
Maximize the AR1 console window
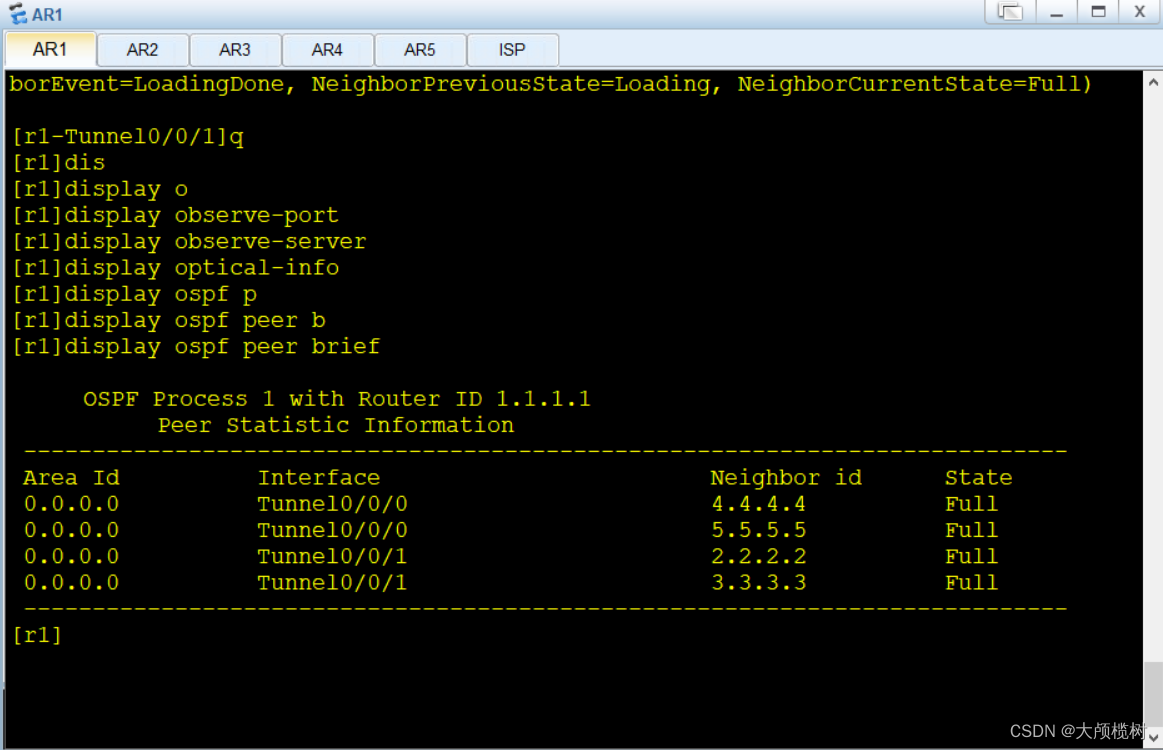coord(1098,12)
